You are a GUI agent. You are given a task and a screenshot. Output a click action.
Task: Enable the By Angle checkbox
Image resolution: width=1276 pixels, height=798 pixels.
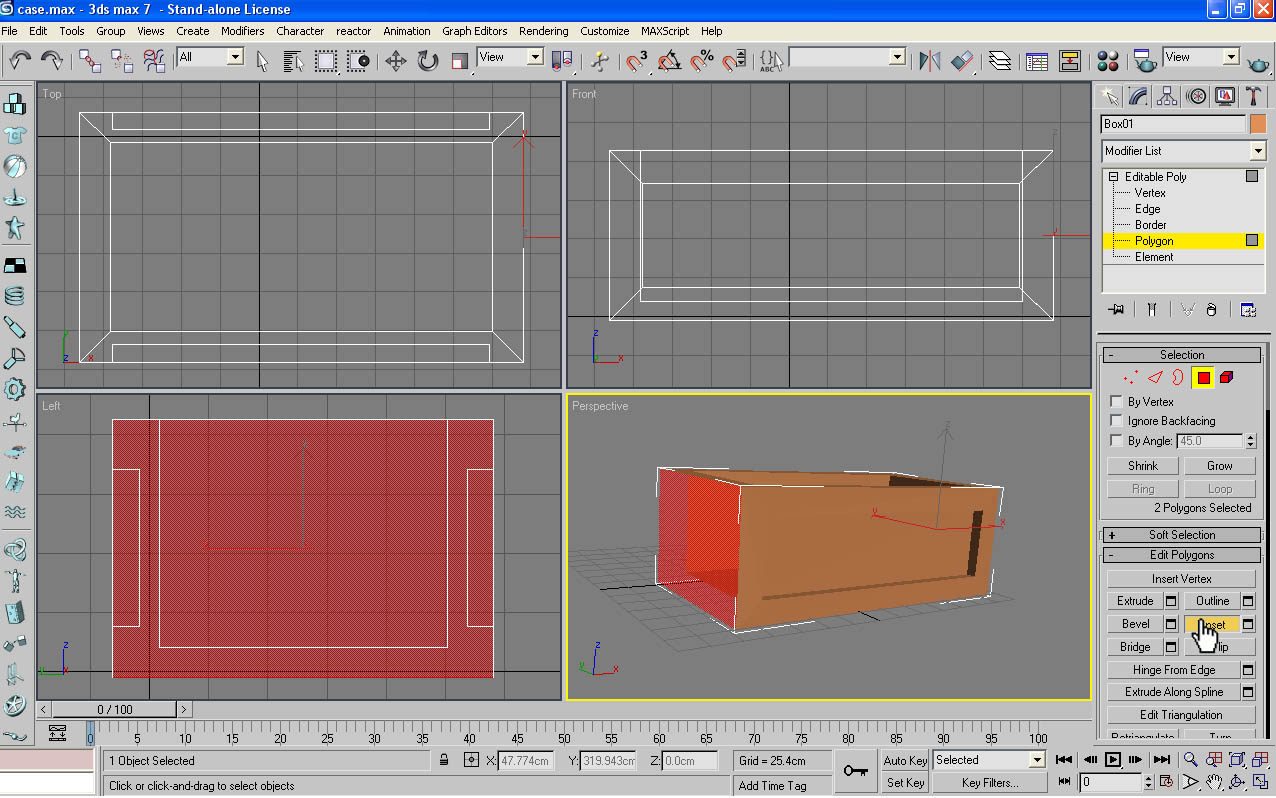tap(1116, 440)
